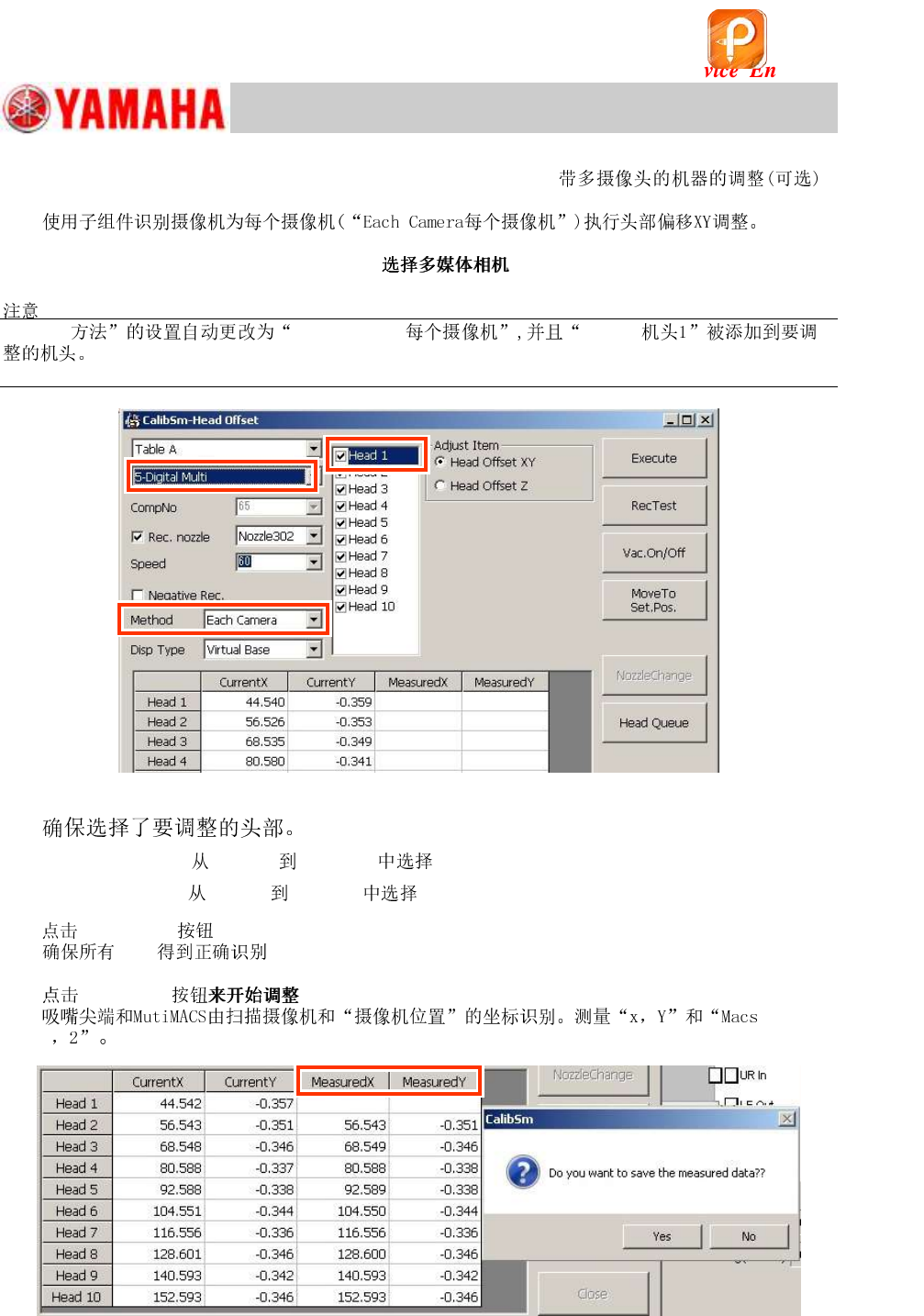Click the MeasuredY header in the upper table
The image size is (924, 1316).
(x=505, y=682)
